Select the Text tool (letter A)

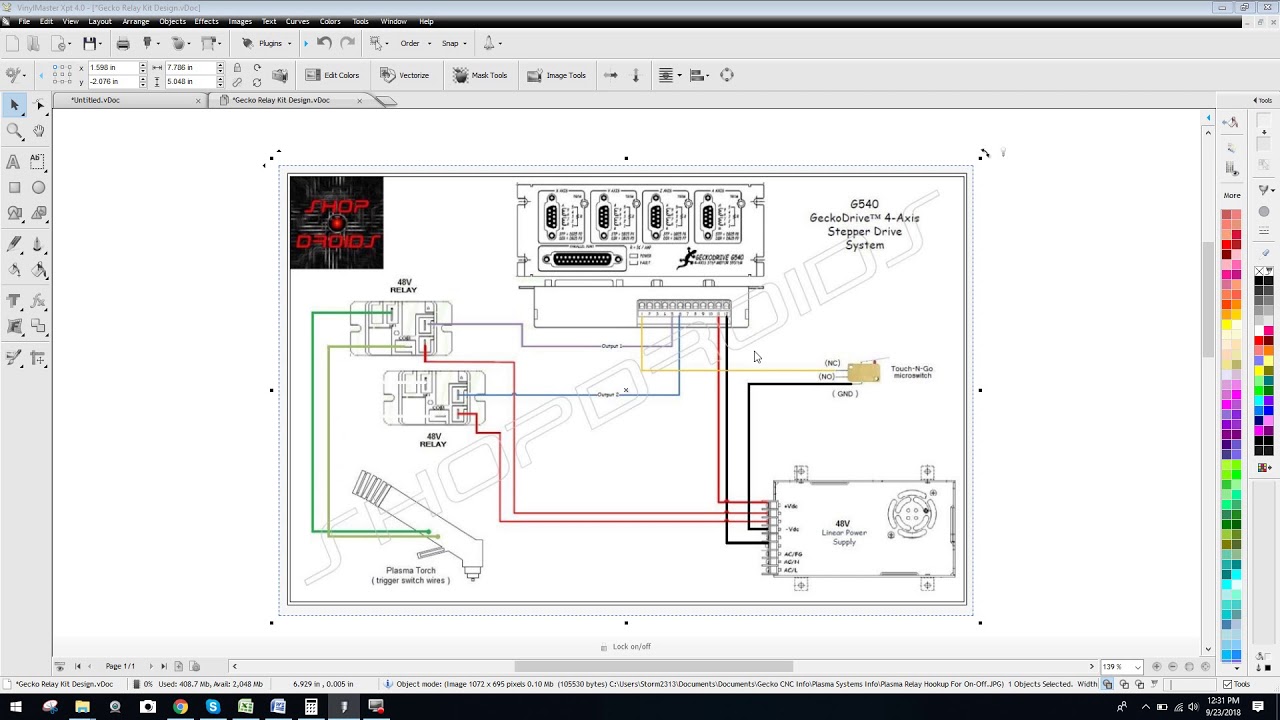coord(14,161)
